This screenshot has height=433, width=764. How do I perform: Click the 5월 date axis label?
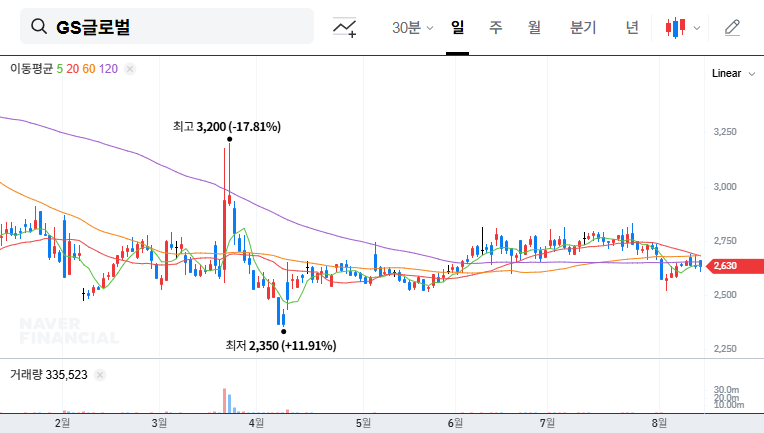(x=363, y=423)
